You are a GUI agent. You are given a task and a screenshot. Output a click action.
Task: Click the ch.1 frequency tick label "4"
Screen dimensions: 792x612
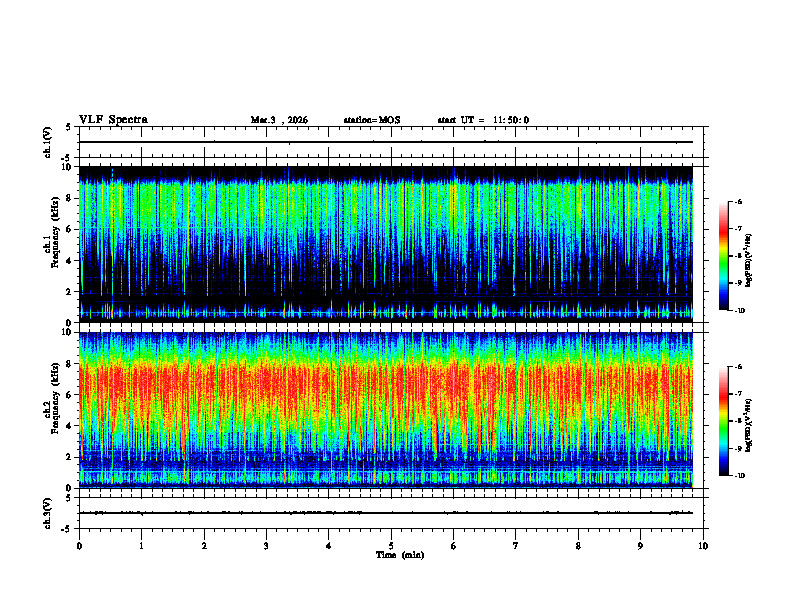[70, 261]
